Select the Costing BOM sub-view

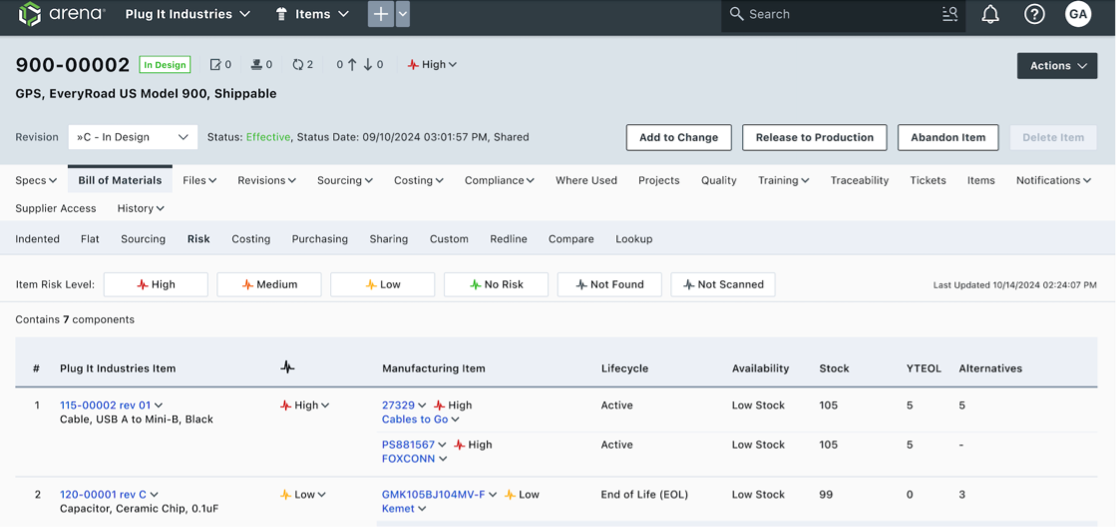[251, 239]
